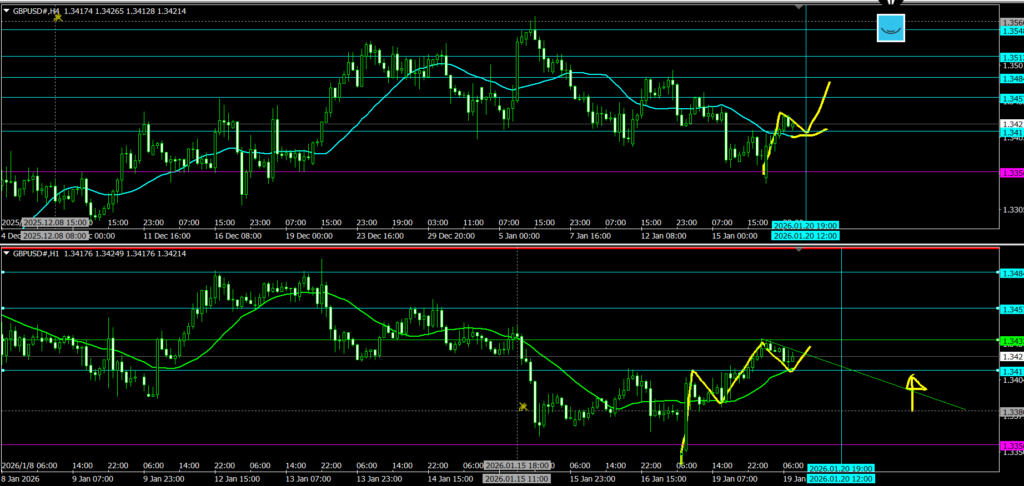Click the yellow up arrow drawing
This screenshot has height=486, width=1024.
point(914,390)
